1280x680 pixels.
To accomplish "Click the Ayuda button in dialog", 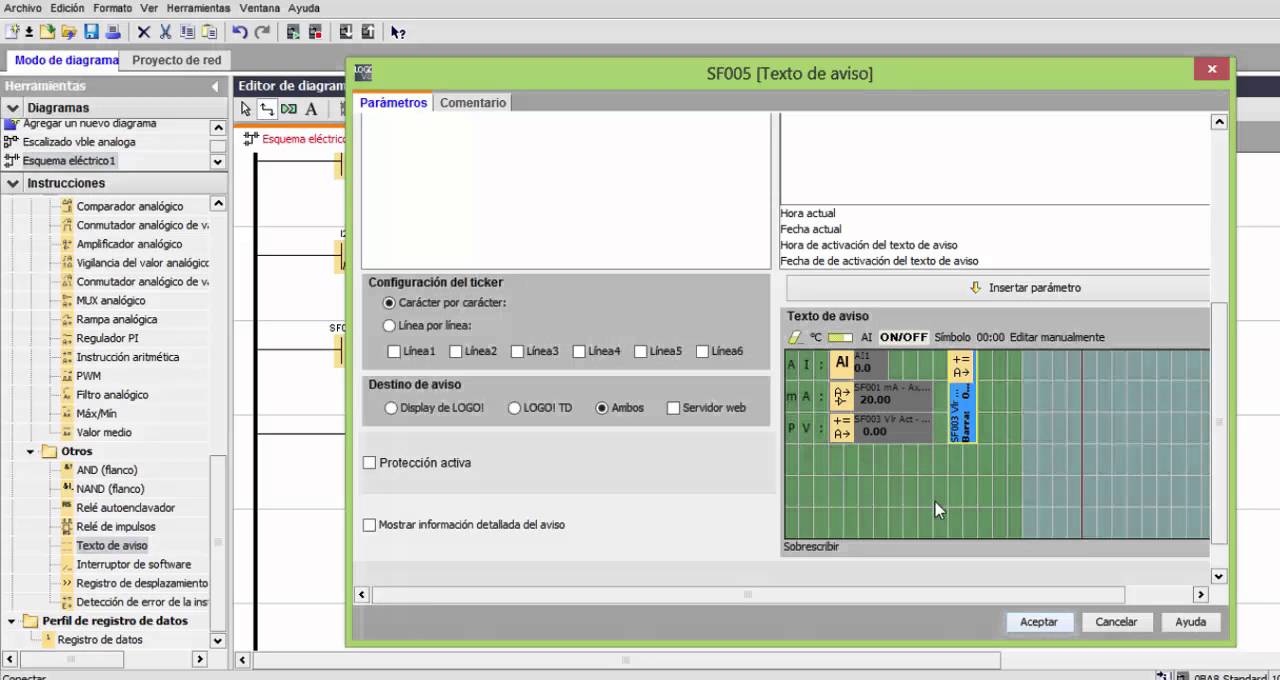I will click(1190, 622).
